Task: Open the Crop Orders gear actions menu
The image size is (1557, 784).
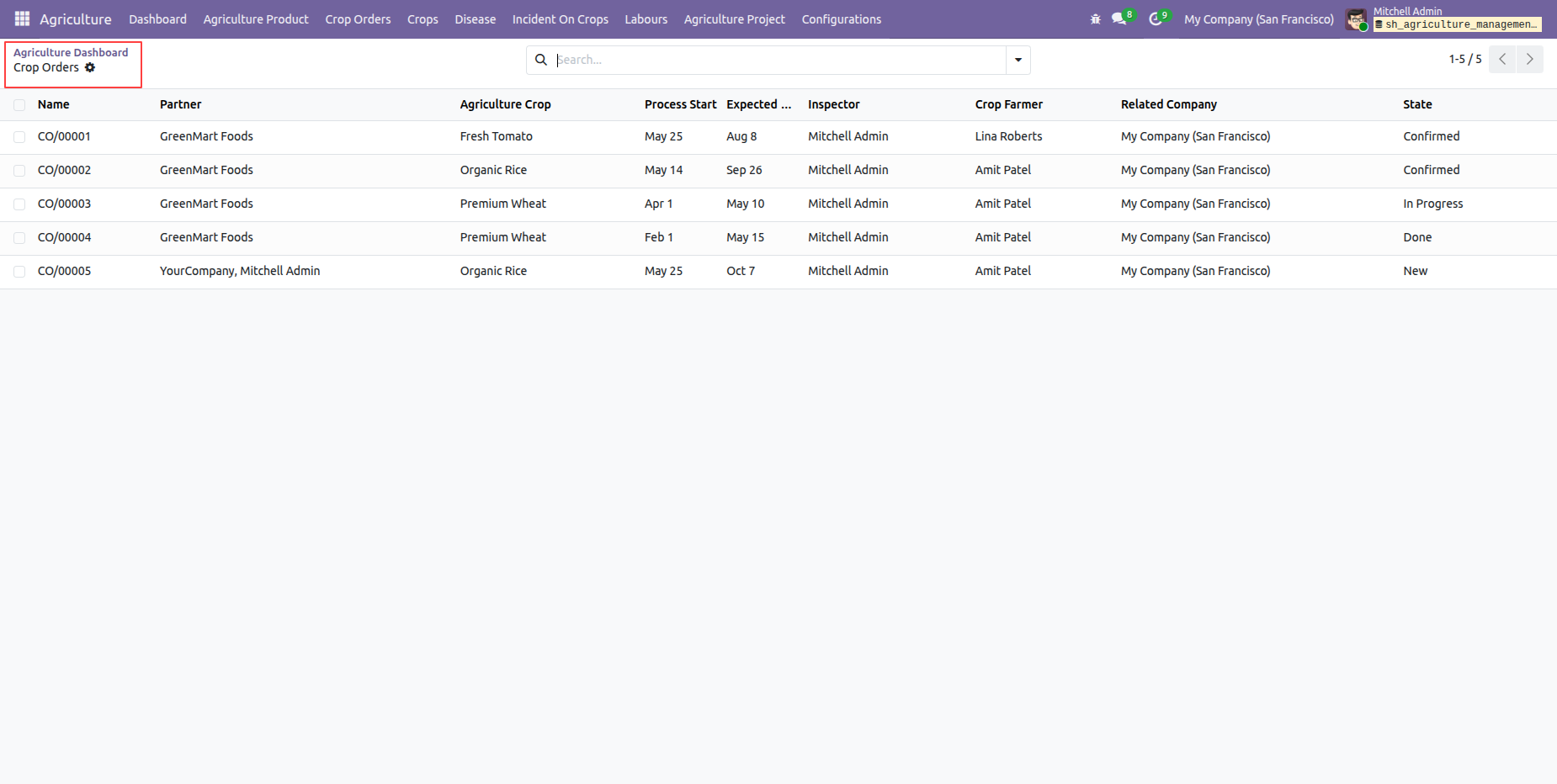Action: (x=90, y=67)
